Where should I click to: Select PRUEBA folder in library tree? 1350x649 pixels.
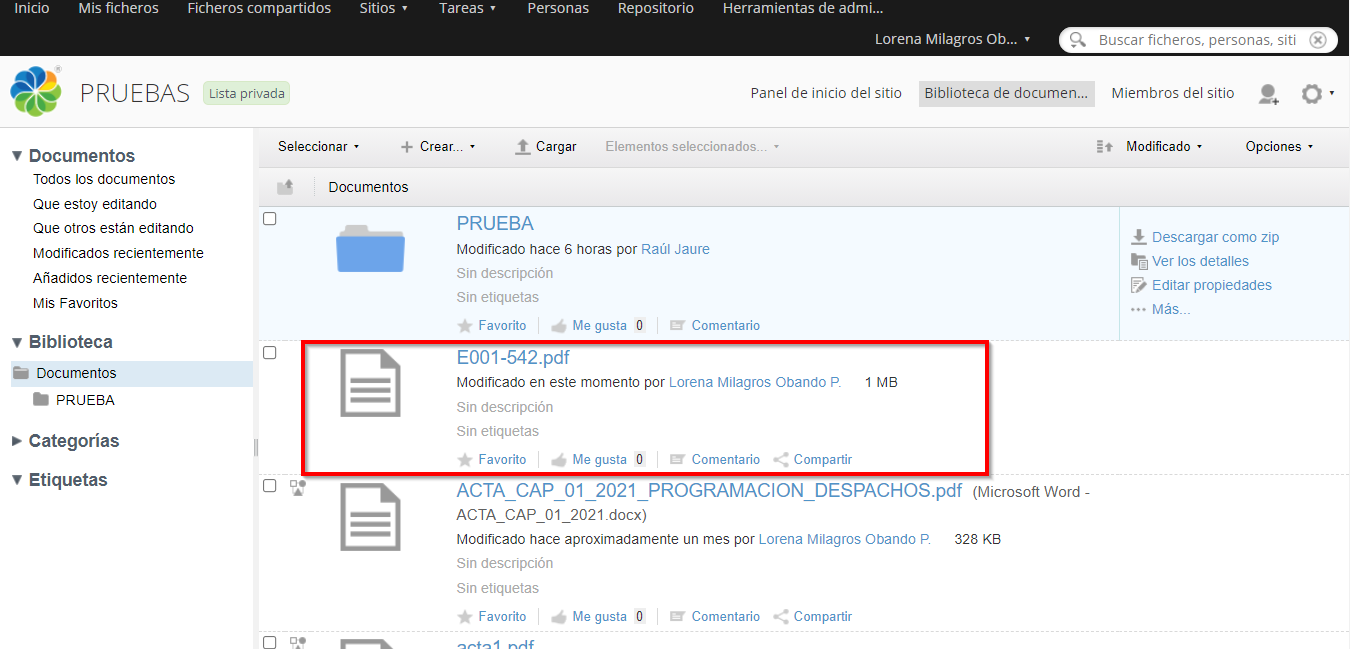point(85,400)
